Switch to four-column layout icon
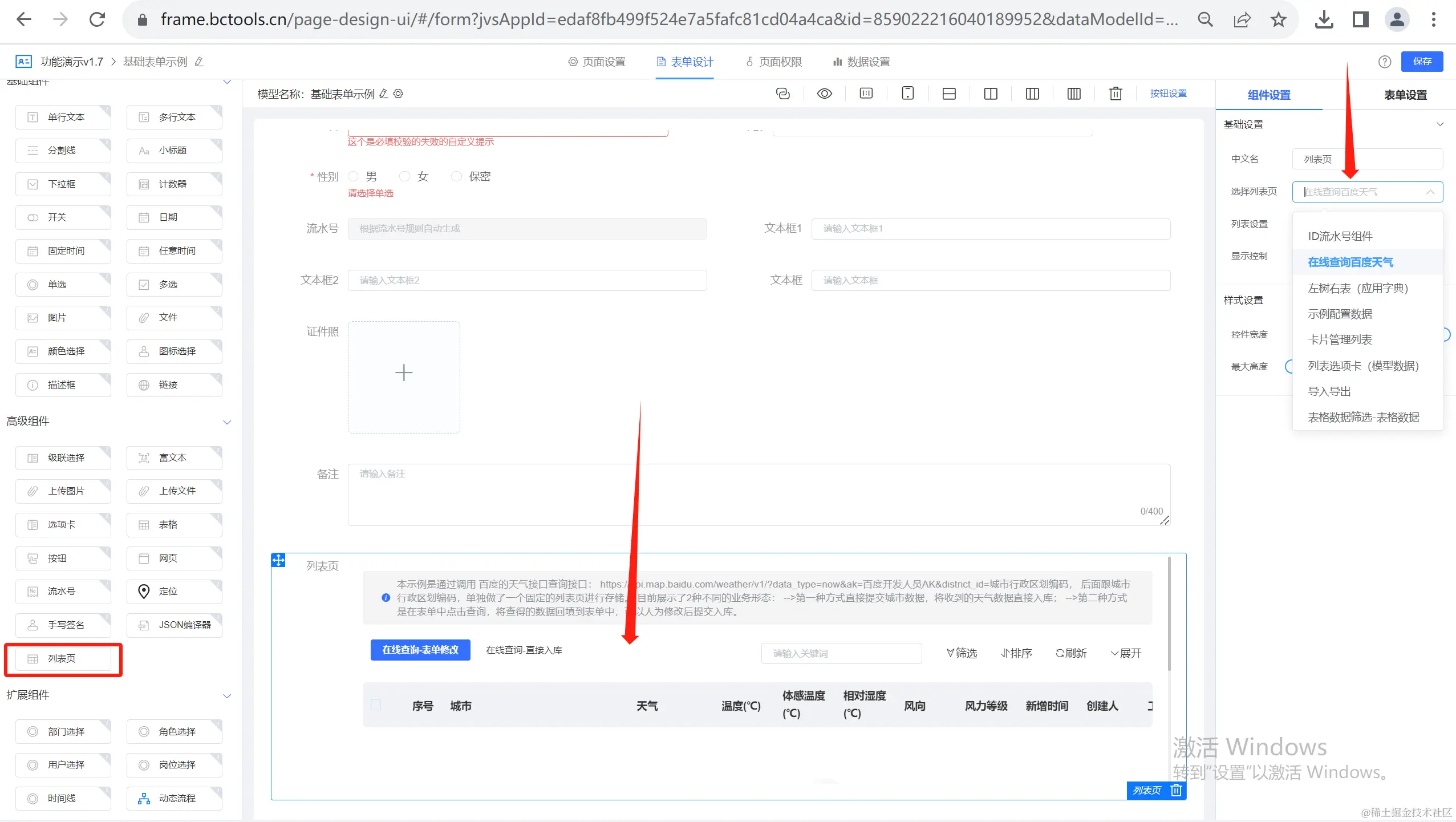This screenshot has width=1456, height=822. [1074, 94]
